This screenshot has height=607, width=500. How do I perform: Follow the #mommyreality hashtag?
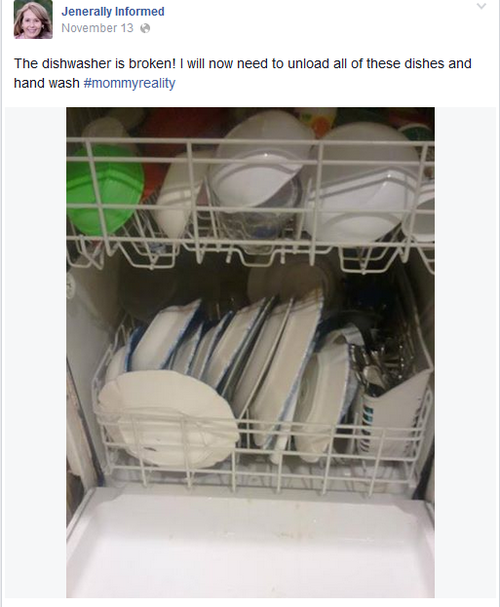click(x=129, y=83)
